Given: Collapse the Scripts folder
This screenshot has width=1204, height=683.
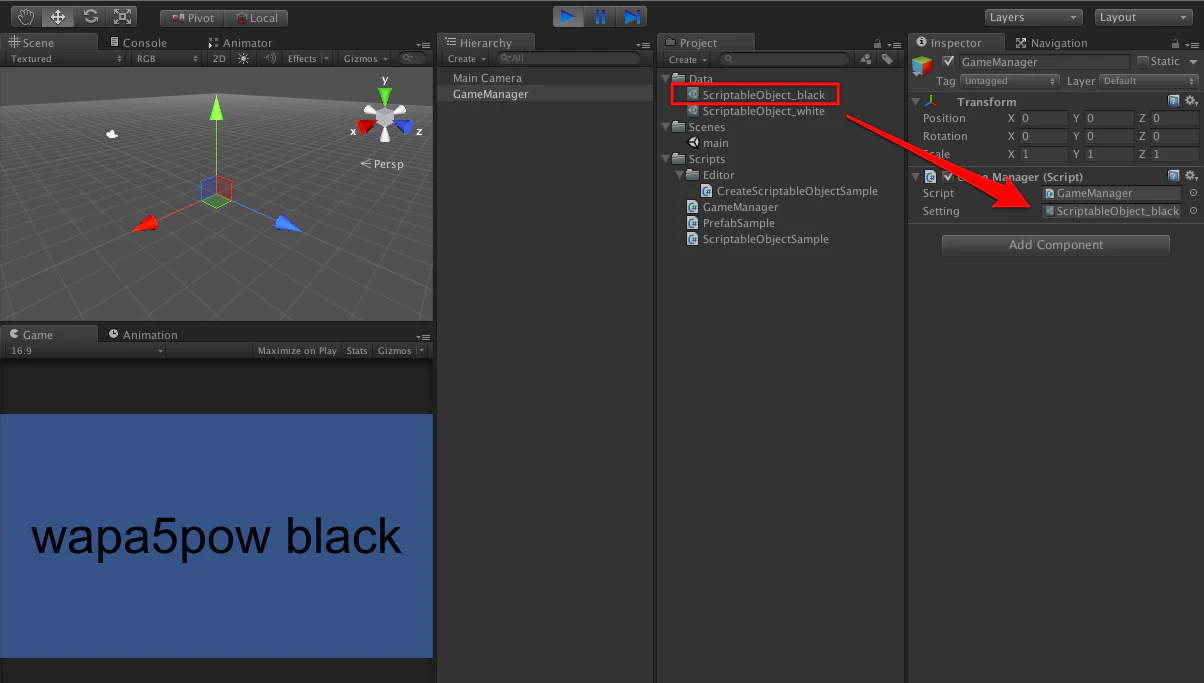Looking at the screenshot, I should coord(666,159).
